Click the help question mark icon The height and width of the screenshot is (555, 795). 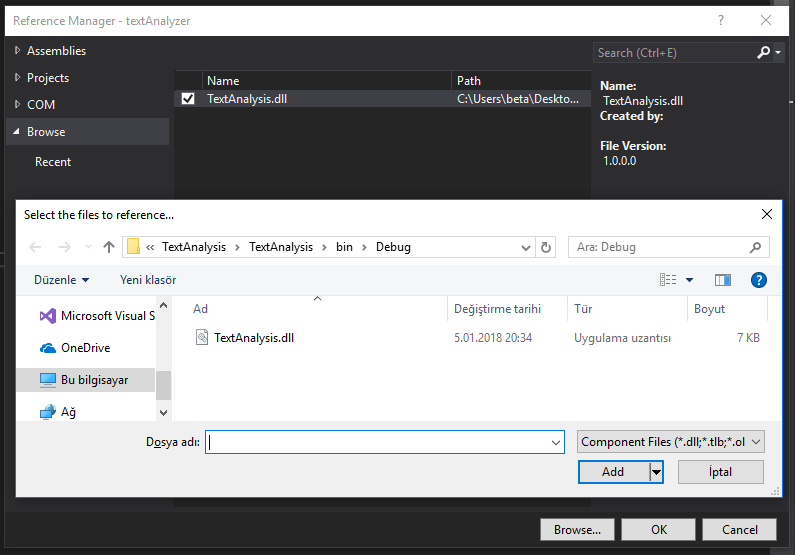tap(758, 280)
